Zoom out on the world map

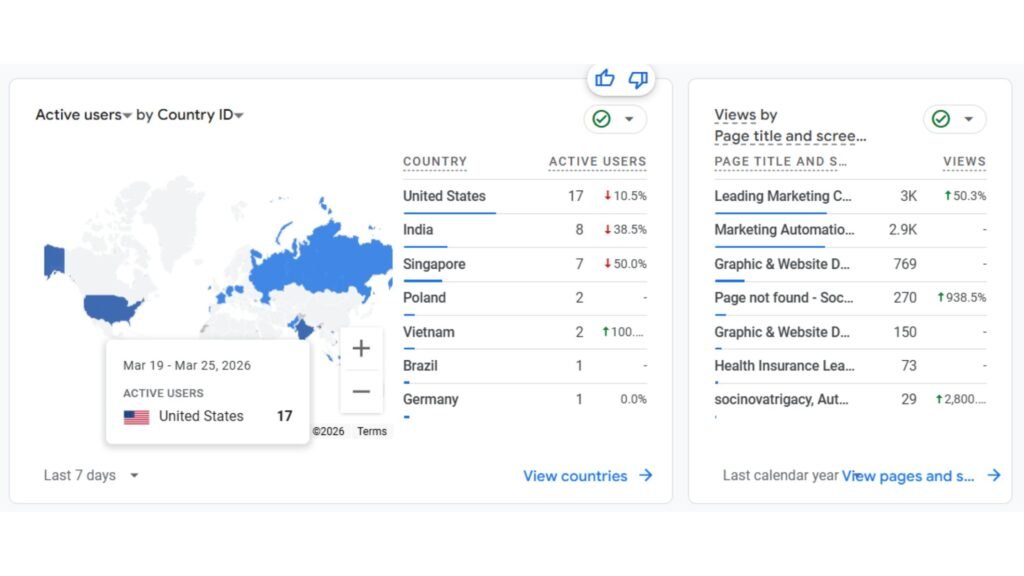pos(361,391)
